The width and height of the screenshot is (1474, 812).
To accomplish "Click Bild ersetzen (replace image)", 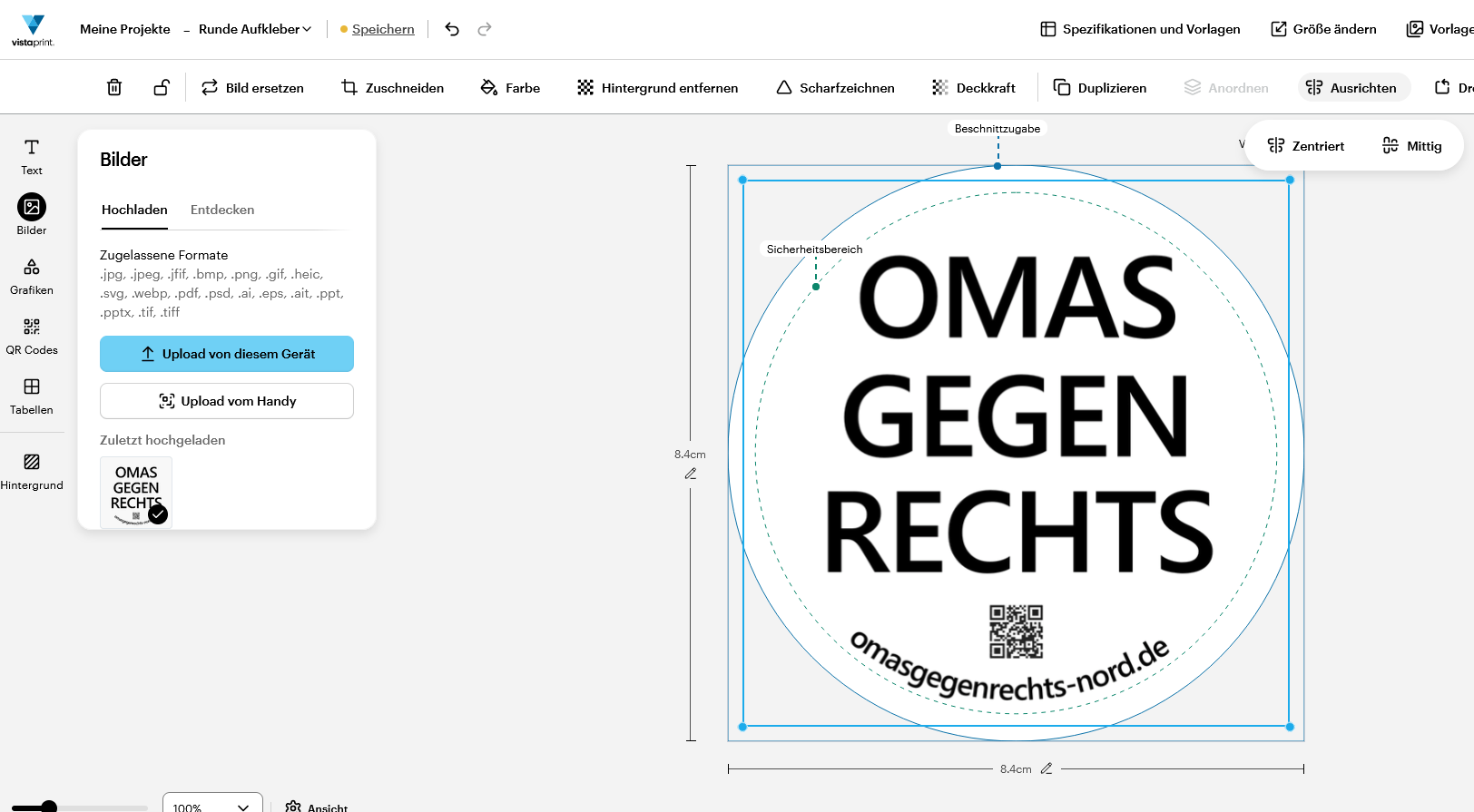I will (x=252, y=88).
